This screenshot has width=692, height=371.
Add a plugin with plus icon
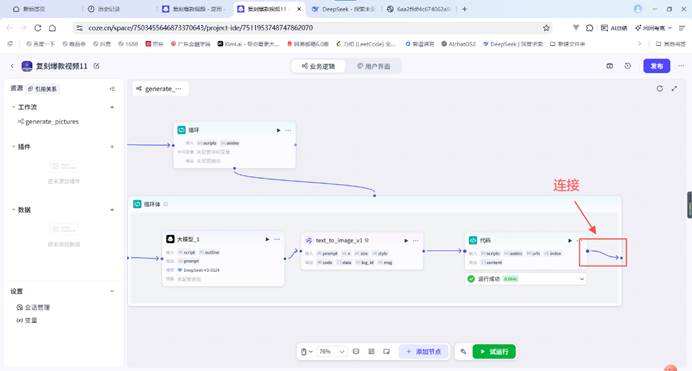[x=112, y=146]
